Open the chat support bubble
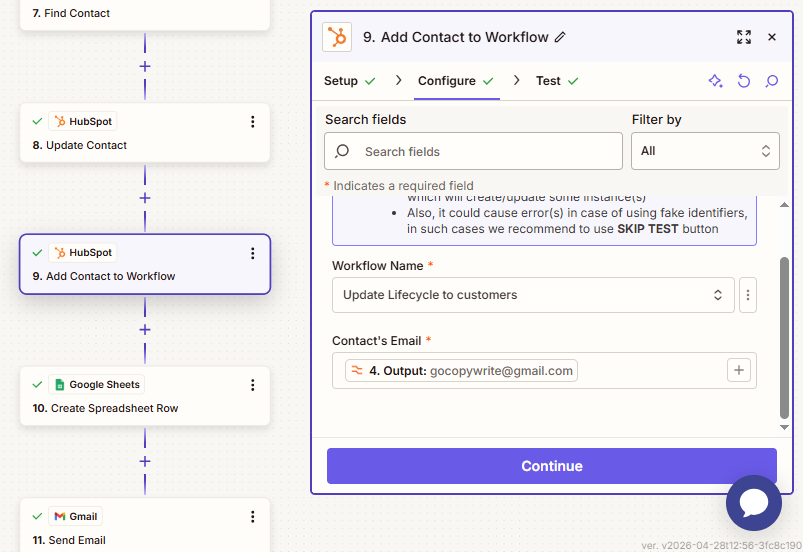Viewport: 803px width, 552px height. (754, 503)
